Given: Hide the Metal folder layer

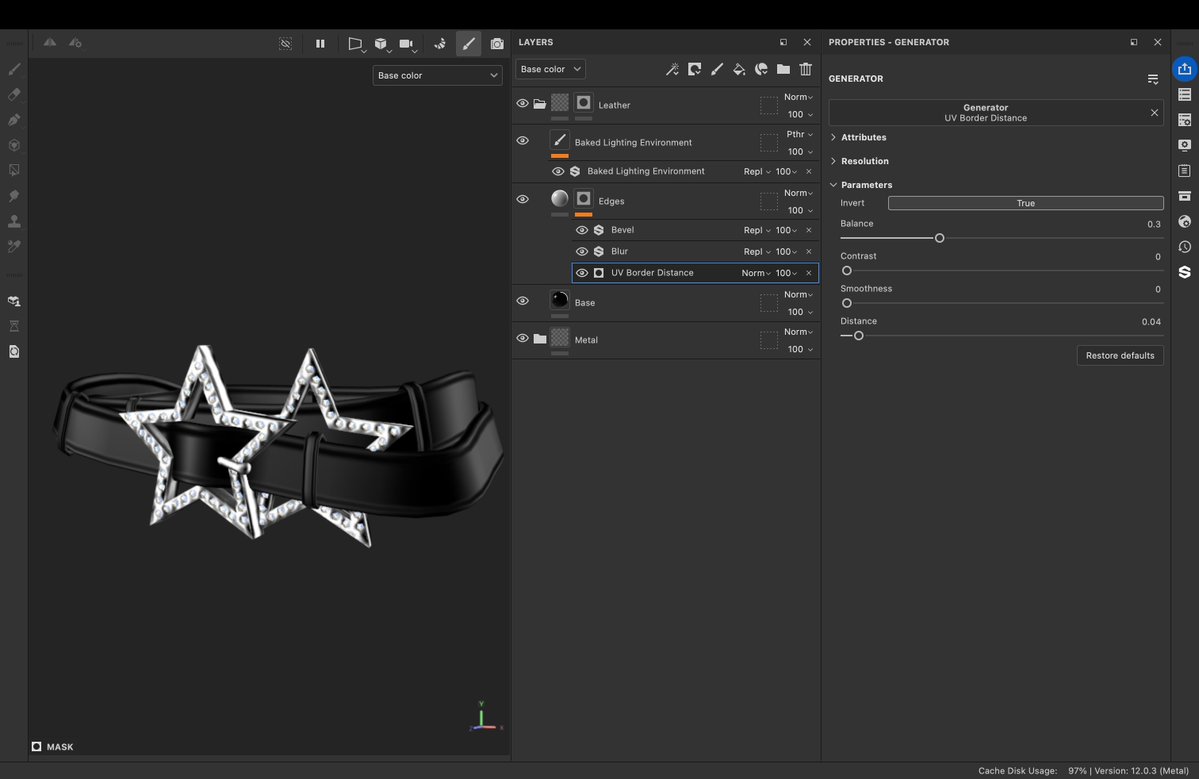Looking at the screenshot, I should click(x=522, y=339).
